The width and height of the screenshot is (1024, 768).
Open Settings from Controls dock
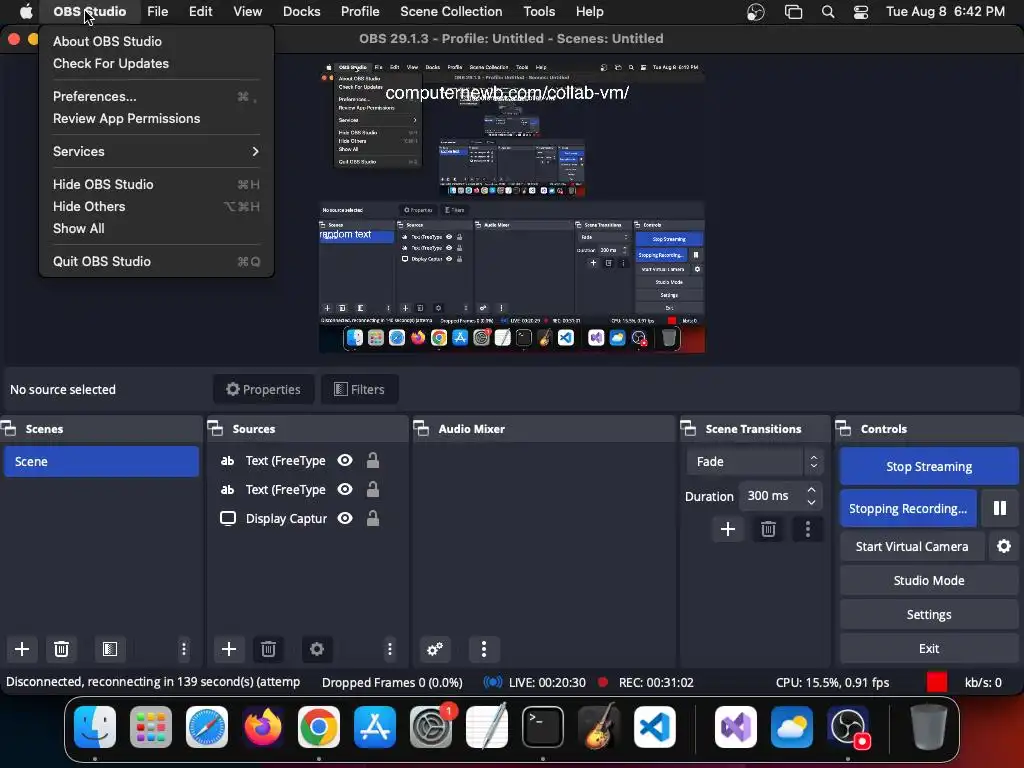tap(929, 614)
